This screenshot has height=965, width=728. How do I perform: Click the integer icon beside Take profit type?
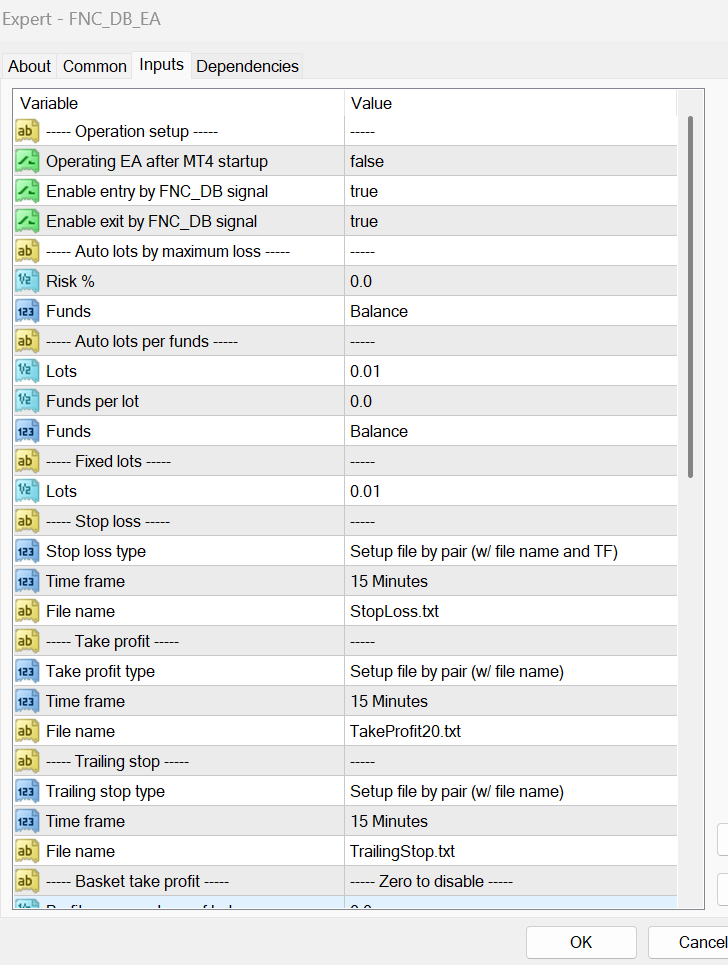click(26, 671)
